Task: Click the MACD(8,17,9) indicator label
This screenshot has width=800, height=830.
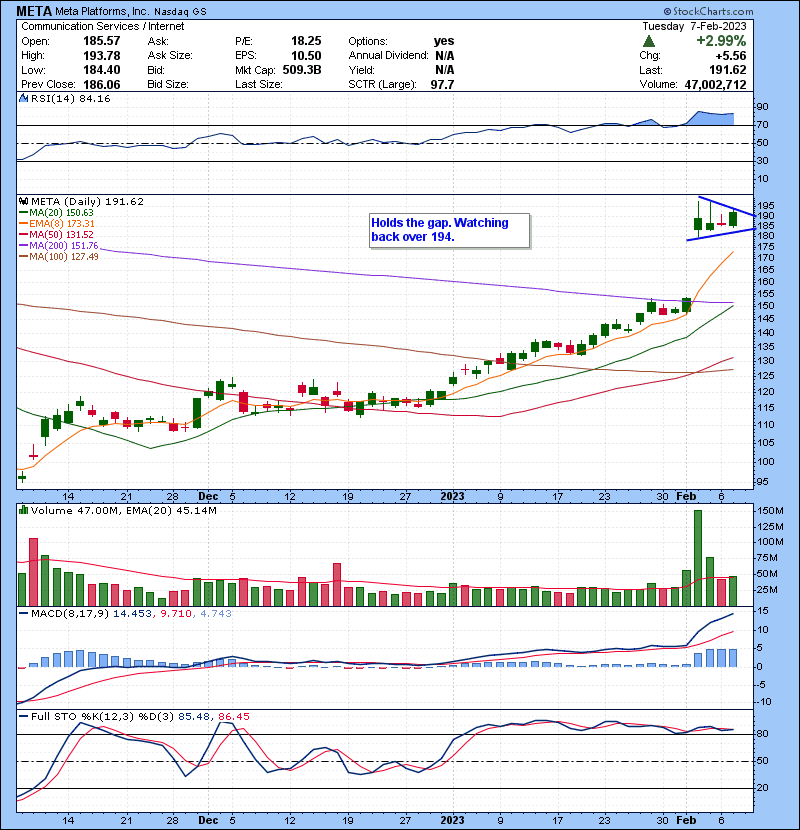Action: coord(70,614)
